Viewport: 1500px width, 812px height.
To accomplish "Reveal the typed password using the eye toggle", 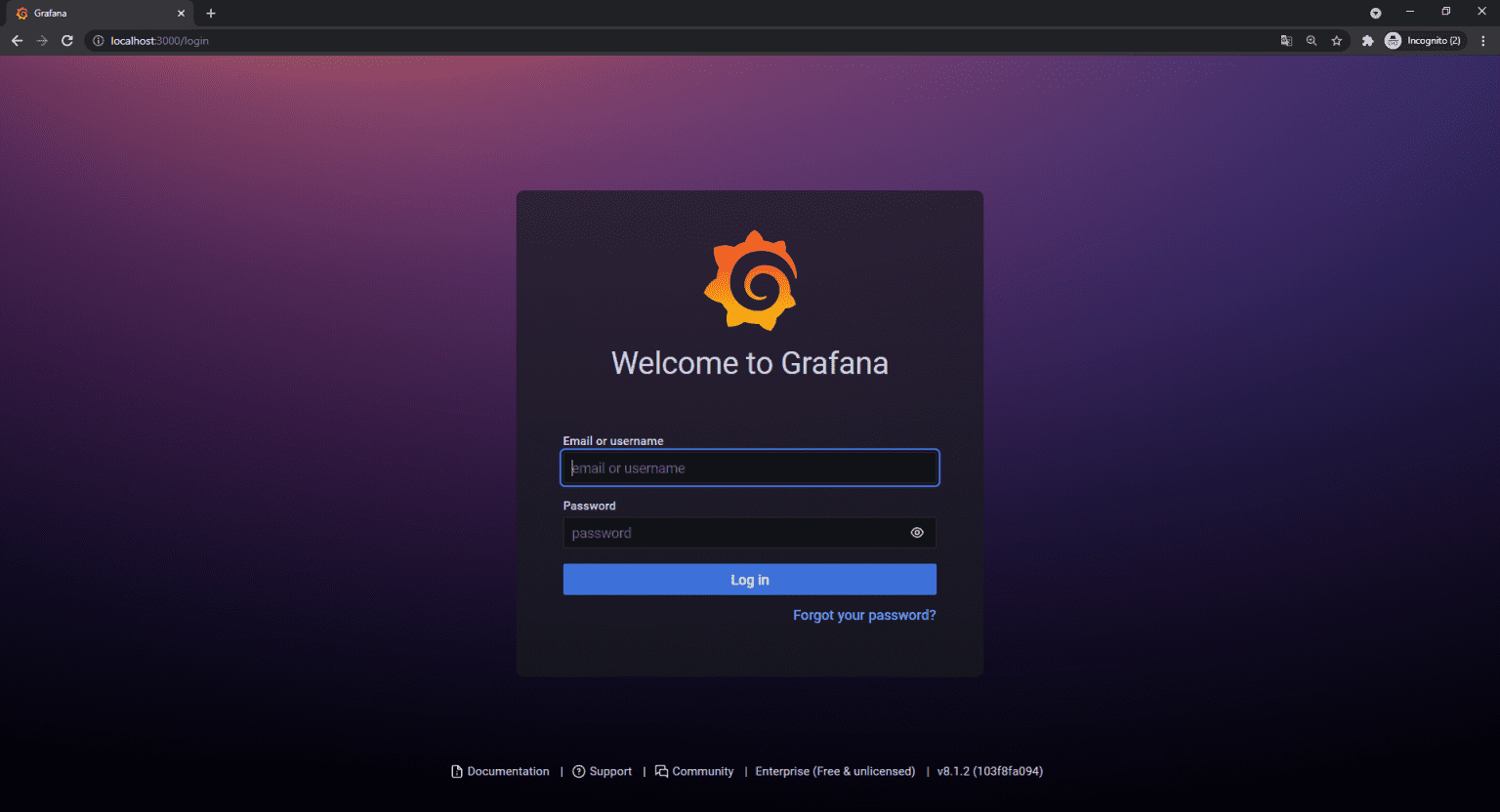I will (x=916, y=532).
